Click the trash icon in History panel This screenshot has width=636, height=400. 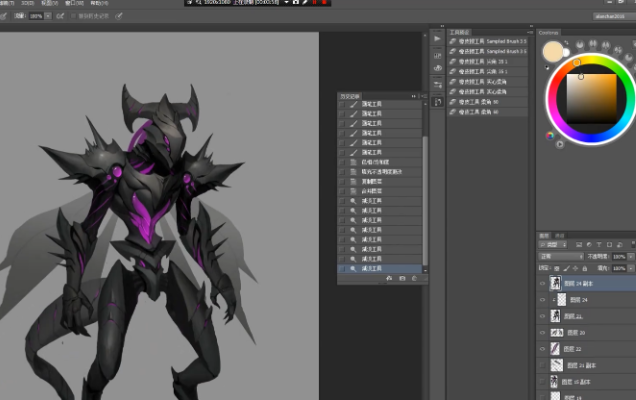coord(416,279)
